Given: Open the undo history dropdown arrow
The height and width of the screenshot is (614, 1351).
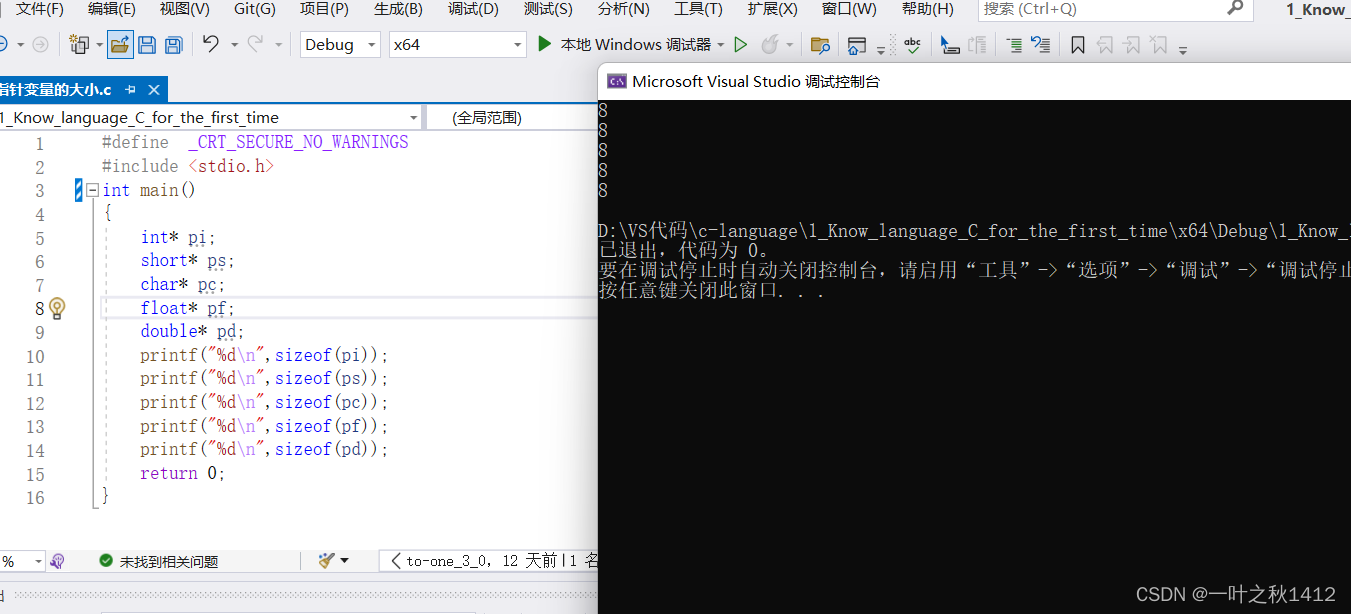Looking at the screenshot, I should click(234, 45).
